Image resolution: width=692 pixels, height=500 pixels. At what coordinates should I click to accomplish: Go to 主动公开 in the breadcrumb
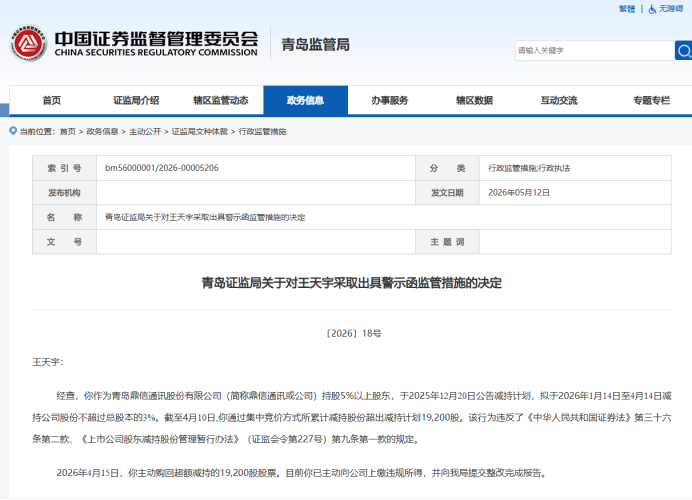145,132
